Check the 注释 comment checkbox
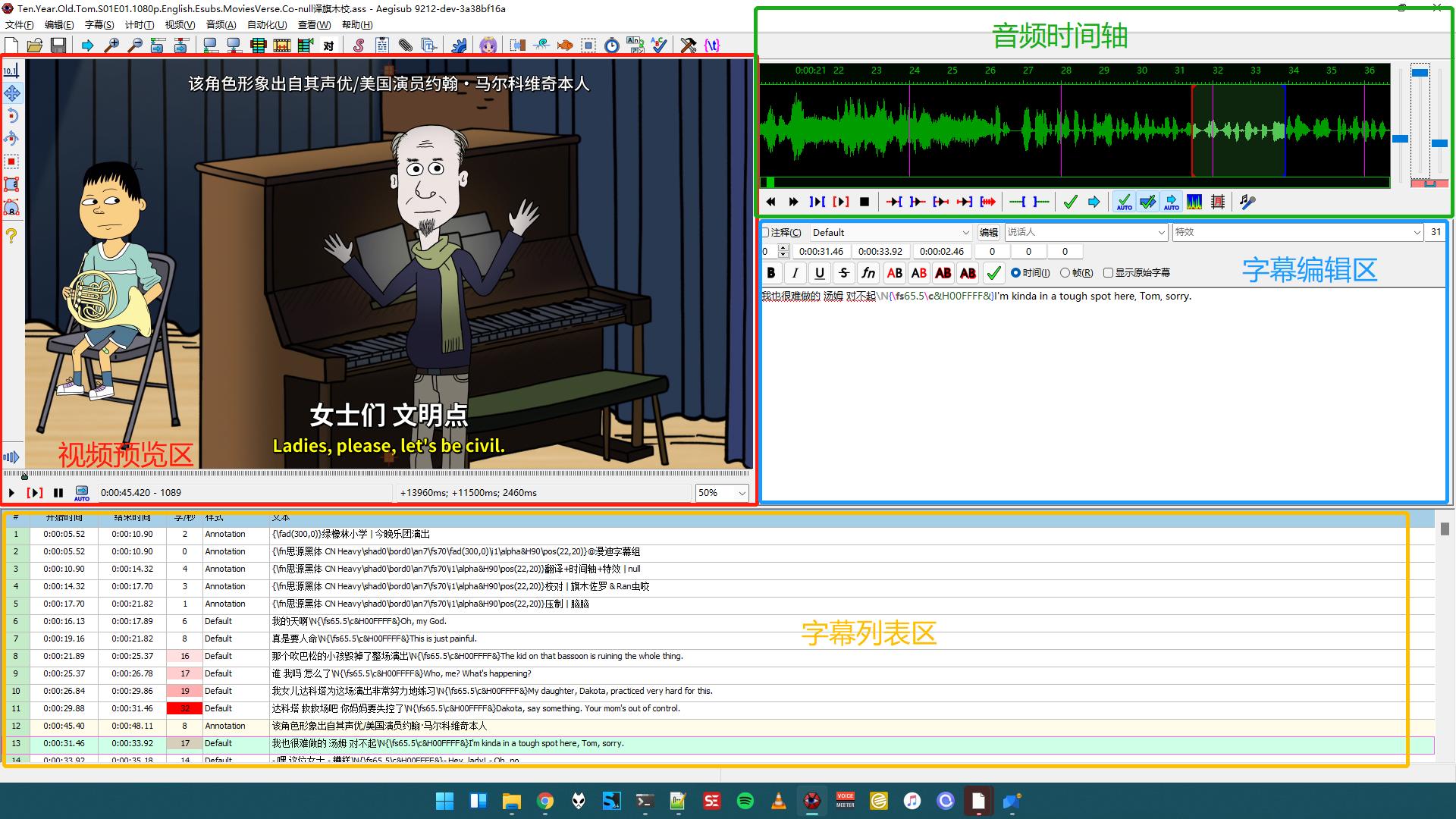The height and width of the screenshot is (819, 1456). [x=766, y=233]
